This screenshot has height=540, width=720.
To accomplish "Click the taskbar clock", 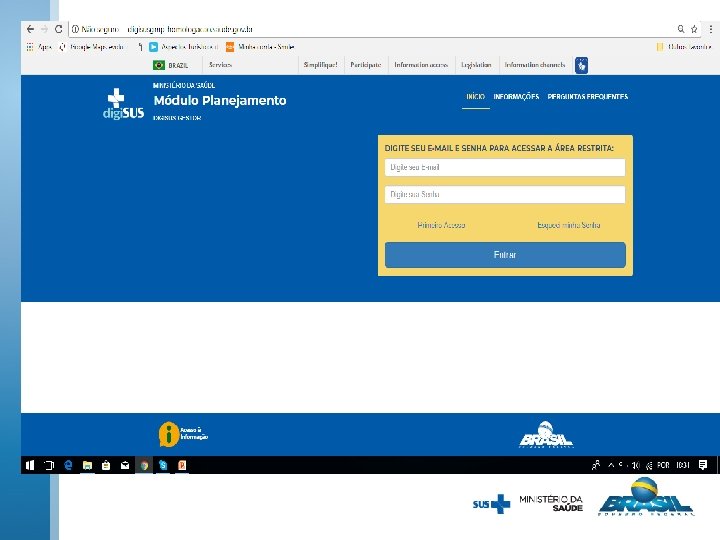I will pos(683,465).
